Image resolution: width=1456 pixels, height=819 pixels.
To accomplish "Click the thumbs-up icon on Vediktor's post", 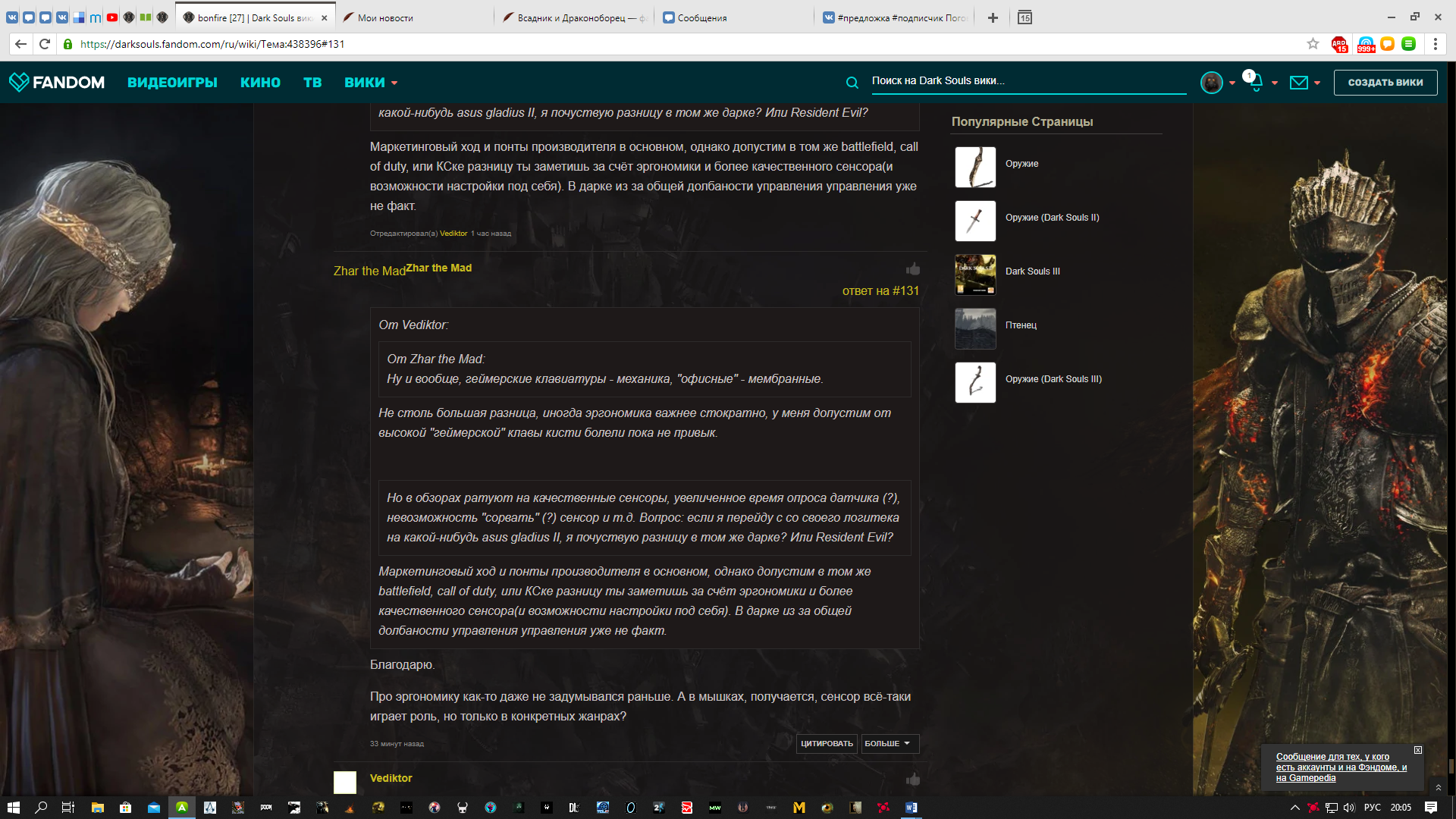I will click(x=912, y=780).
